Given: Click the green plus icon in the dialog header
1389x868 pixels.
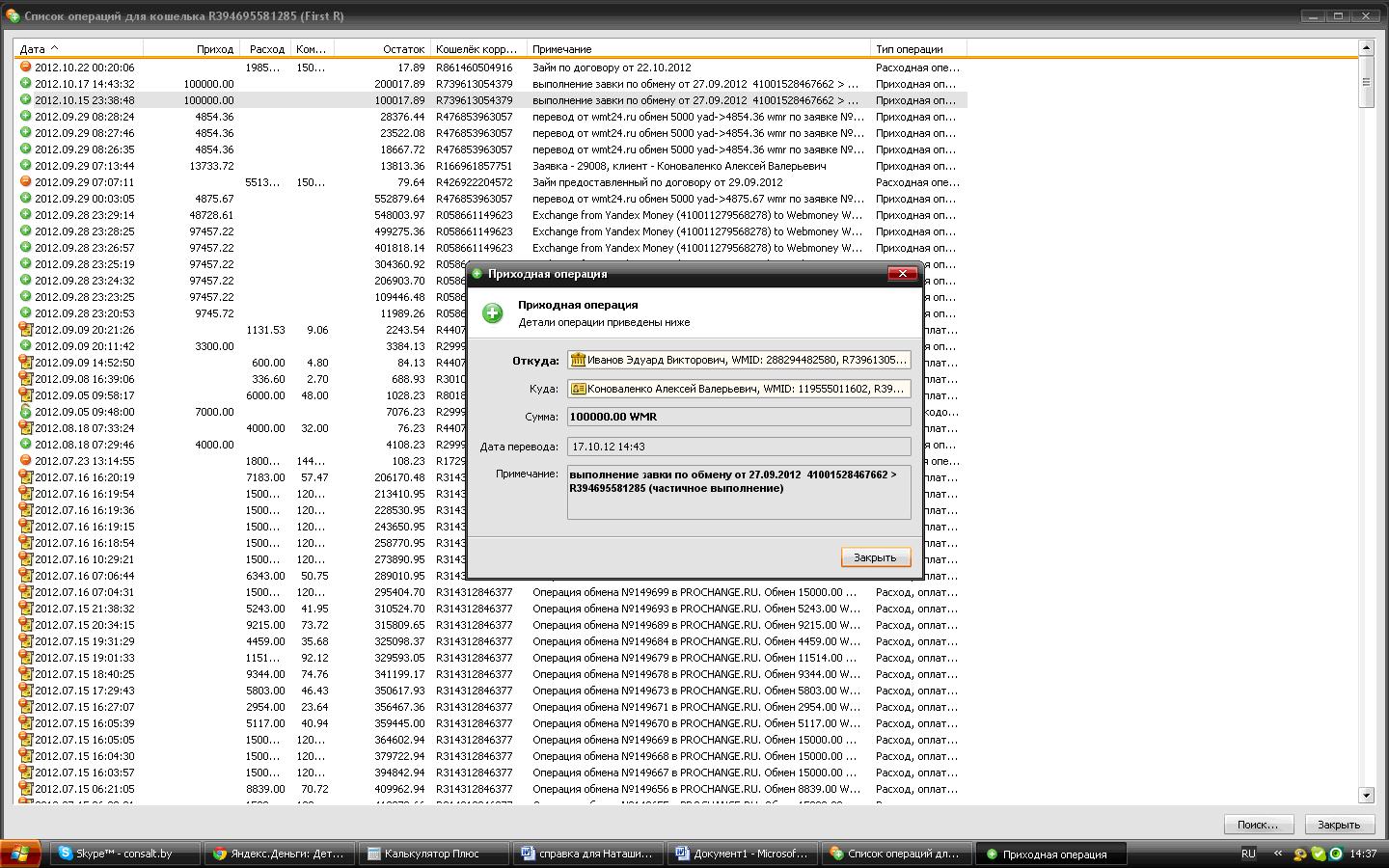Looking at the screenshot, I should pyautogui.click(x=493, y=313).
